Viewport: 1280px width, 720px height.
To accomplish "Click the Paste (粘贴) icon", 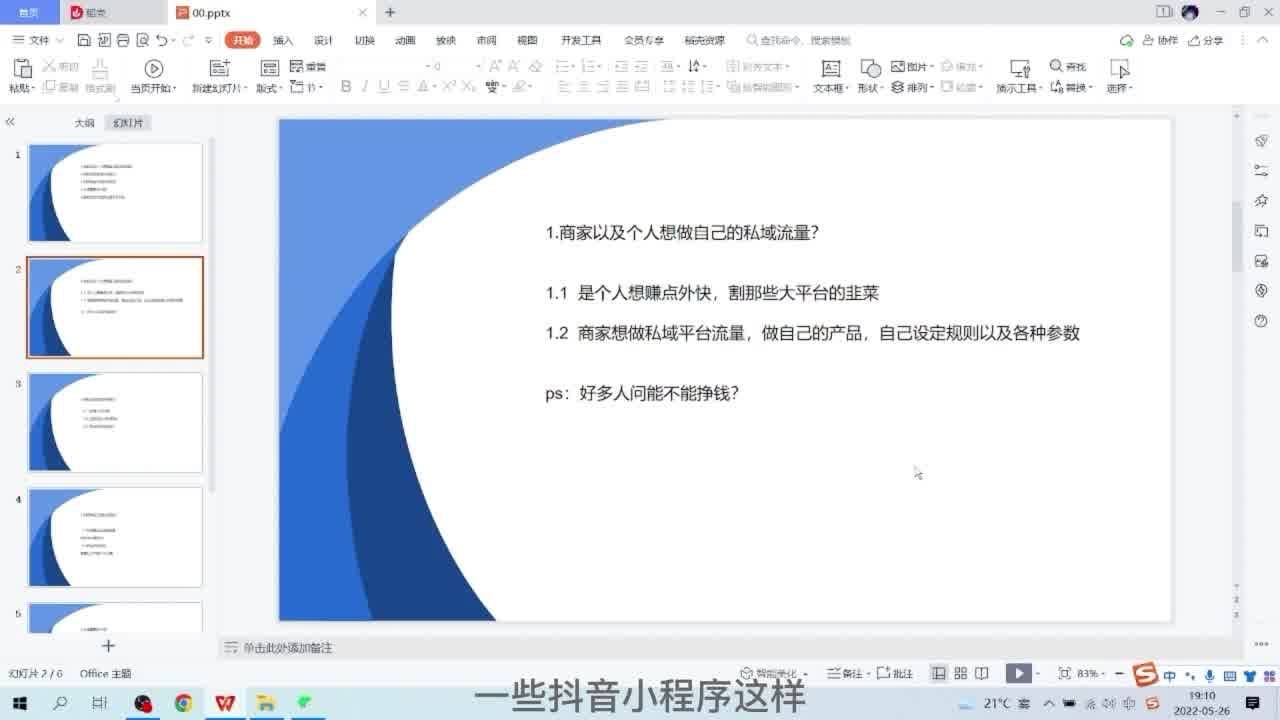I will (21, 69).
